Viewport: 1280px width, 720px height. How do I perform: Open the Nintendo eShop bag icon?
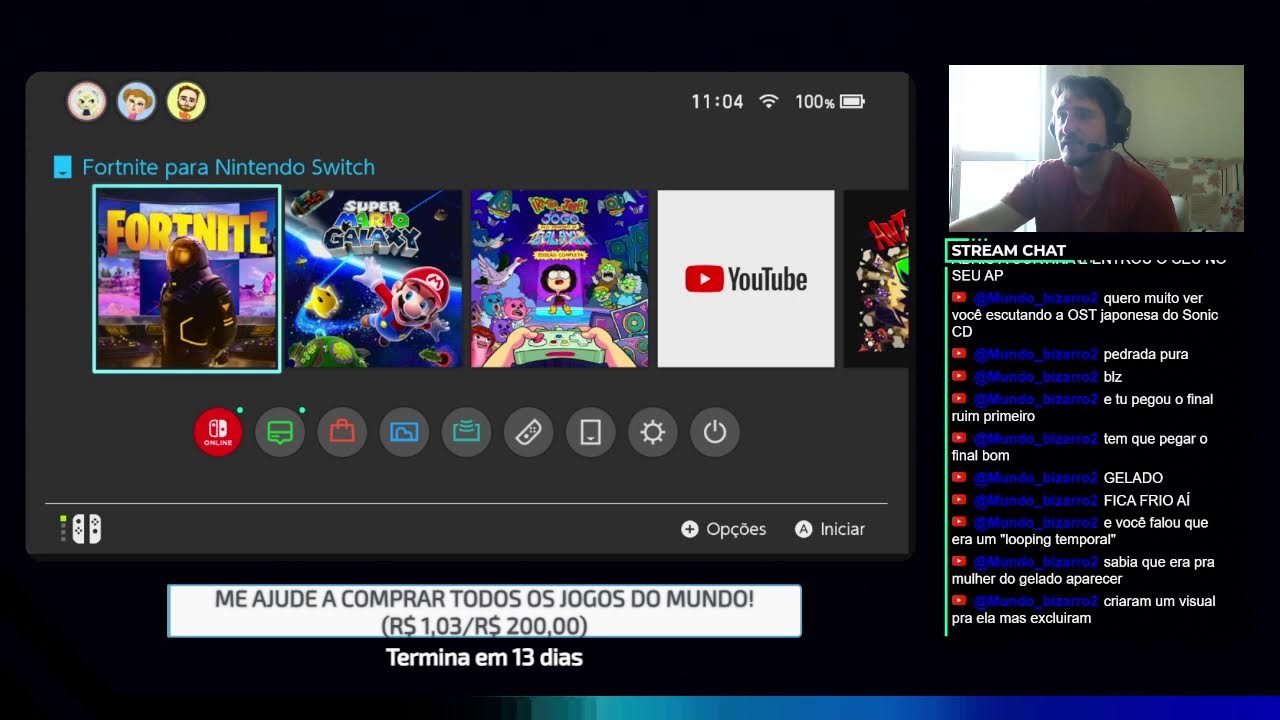(342, 432)
